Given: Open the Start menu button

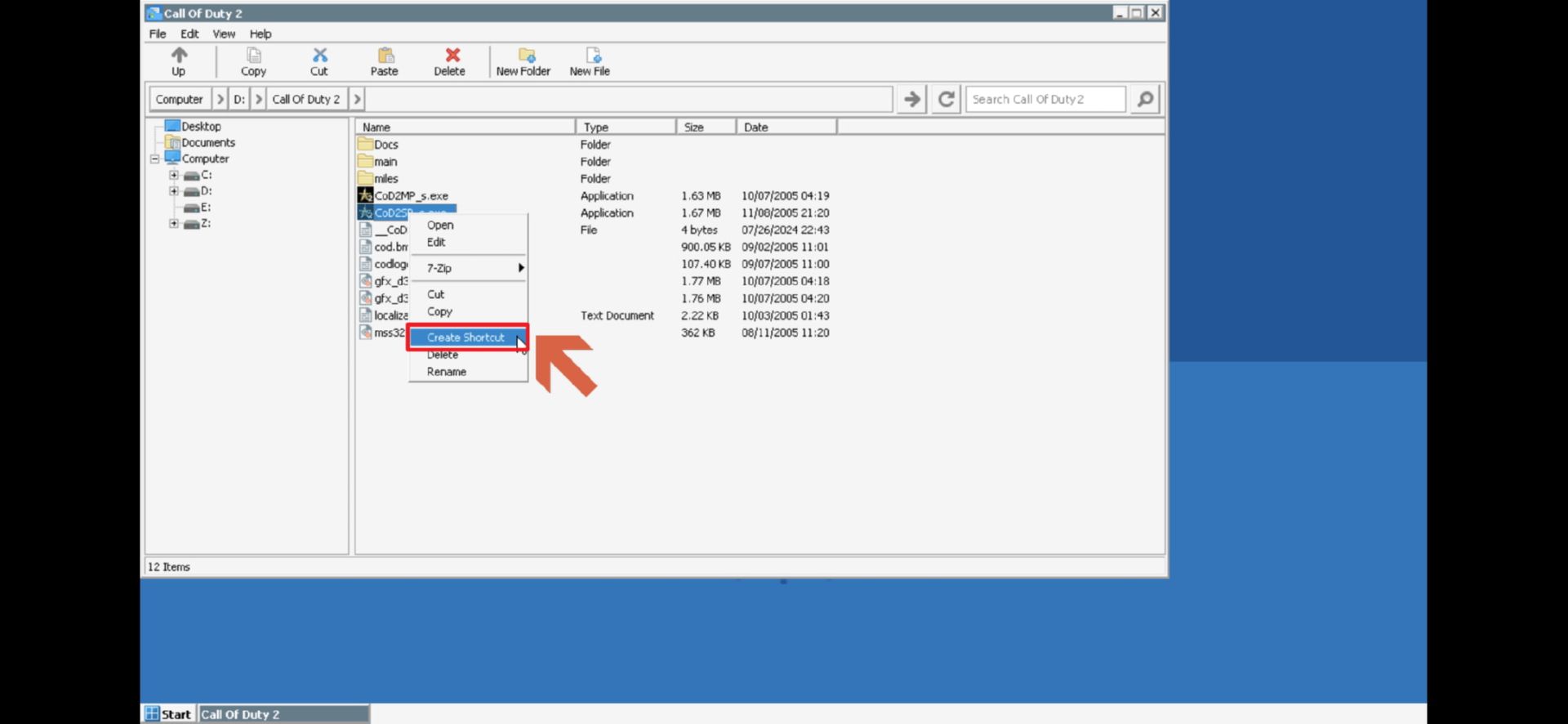Looking at the screenshot, I should click(x=169, y=714).
